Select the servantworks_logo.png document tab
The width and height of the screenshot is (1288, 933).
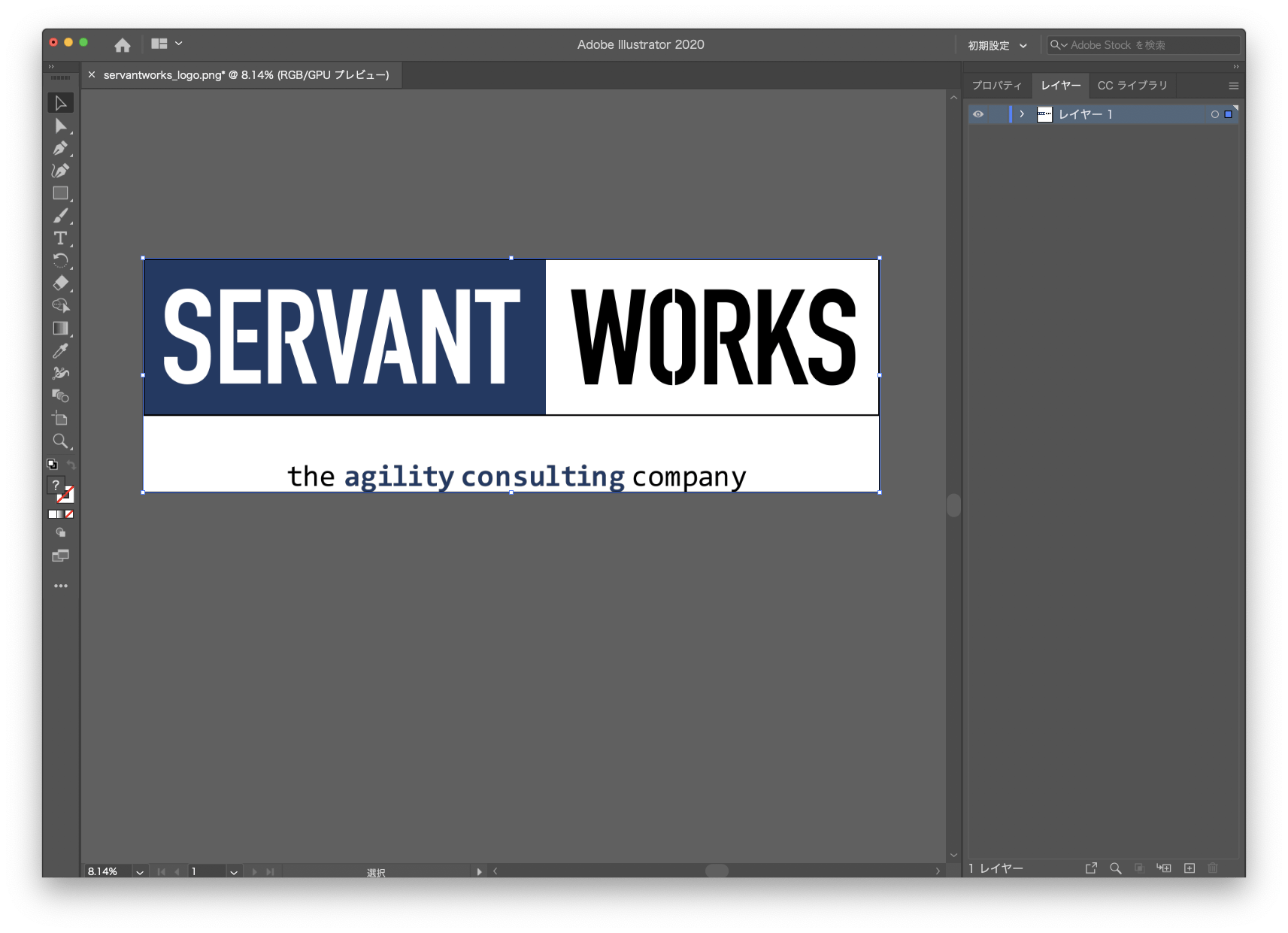tap(246, 75)
